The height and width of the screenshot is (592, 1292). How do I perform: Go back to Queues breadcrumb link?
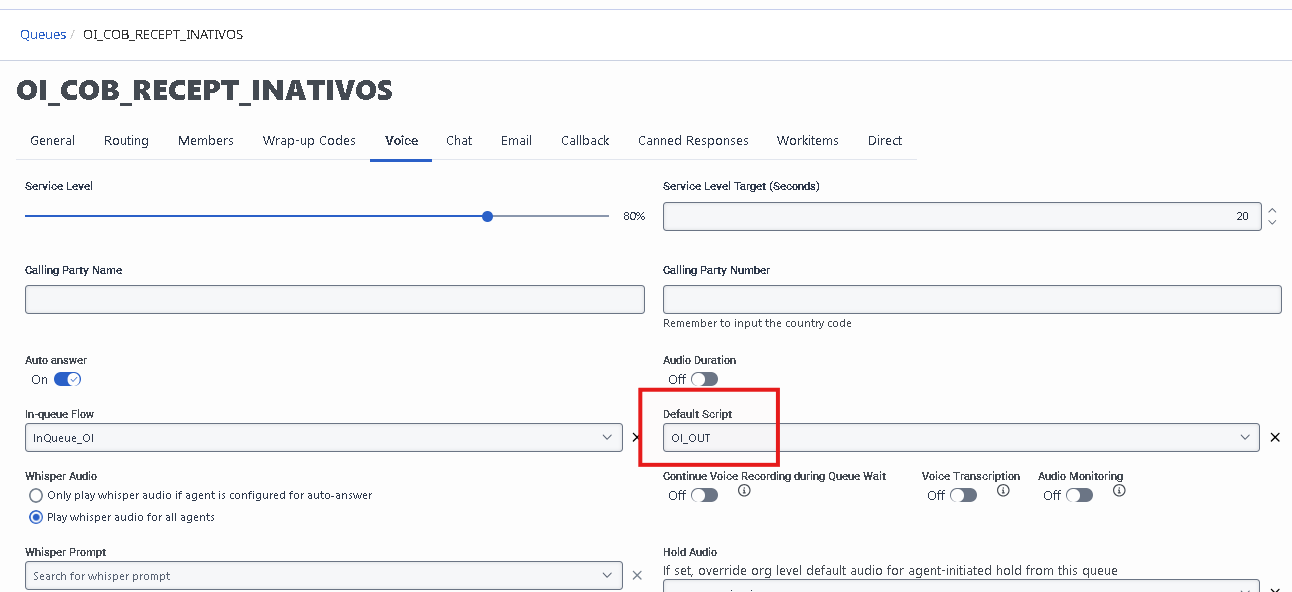(43, 35)
